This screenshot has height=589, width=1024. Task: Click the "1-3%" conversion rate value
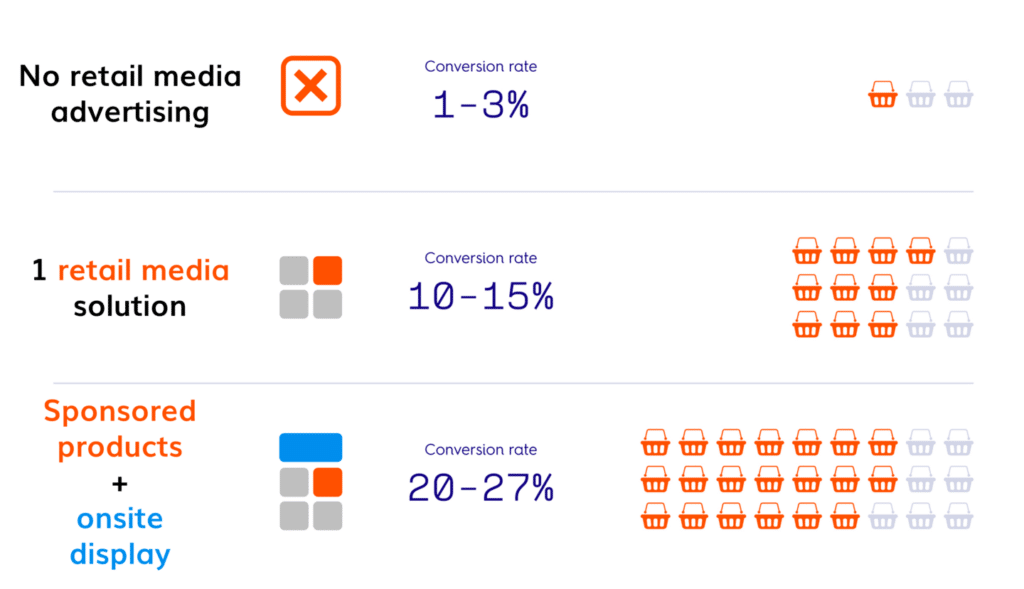point(480,105)
